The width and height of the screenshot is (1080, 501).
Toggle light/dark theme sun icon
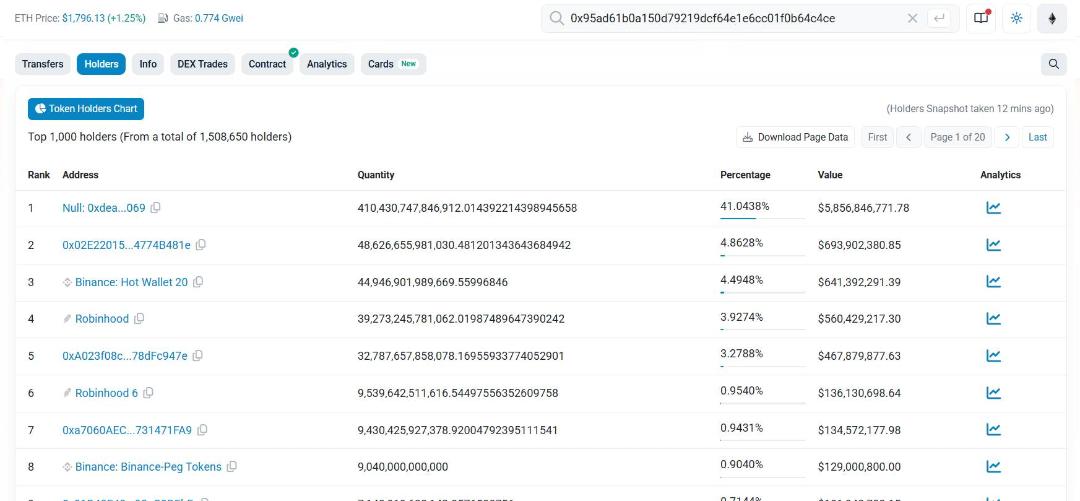[1017, 19]
